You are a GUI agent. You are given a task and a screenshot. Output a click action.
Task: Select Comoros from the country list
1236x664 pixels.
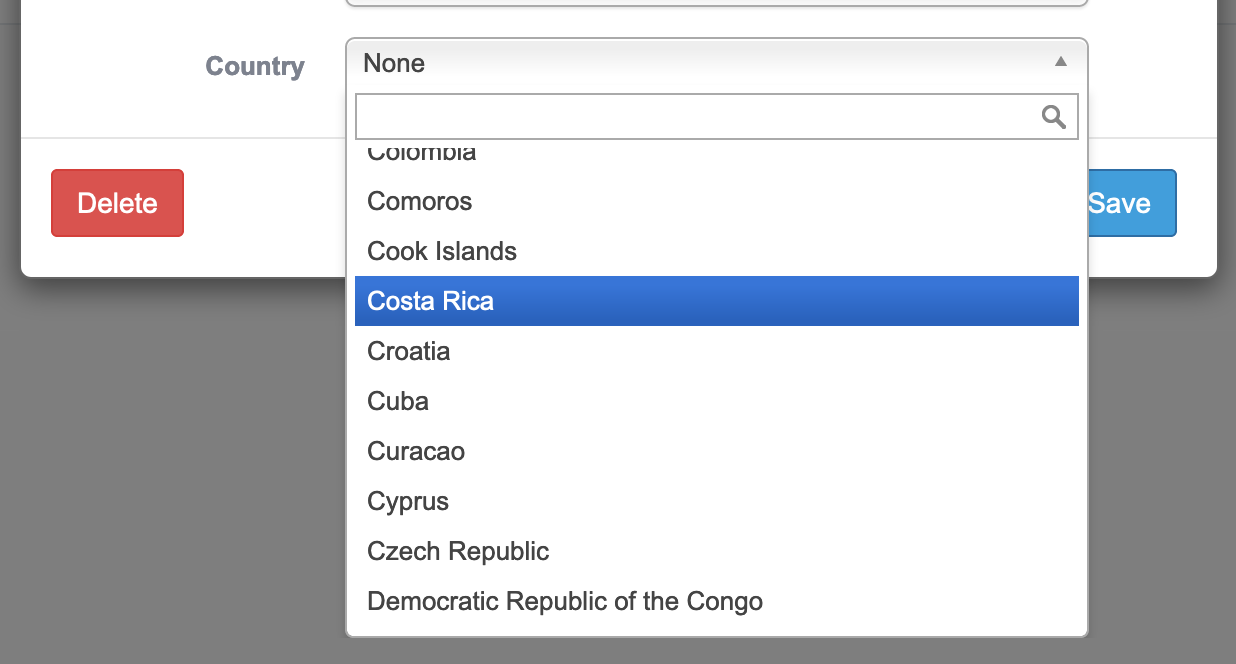(x=420, y=201)
